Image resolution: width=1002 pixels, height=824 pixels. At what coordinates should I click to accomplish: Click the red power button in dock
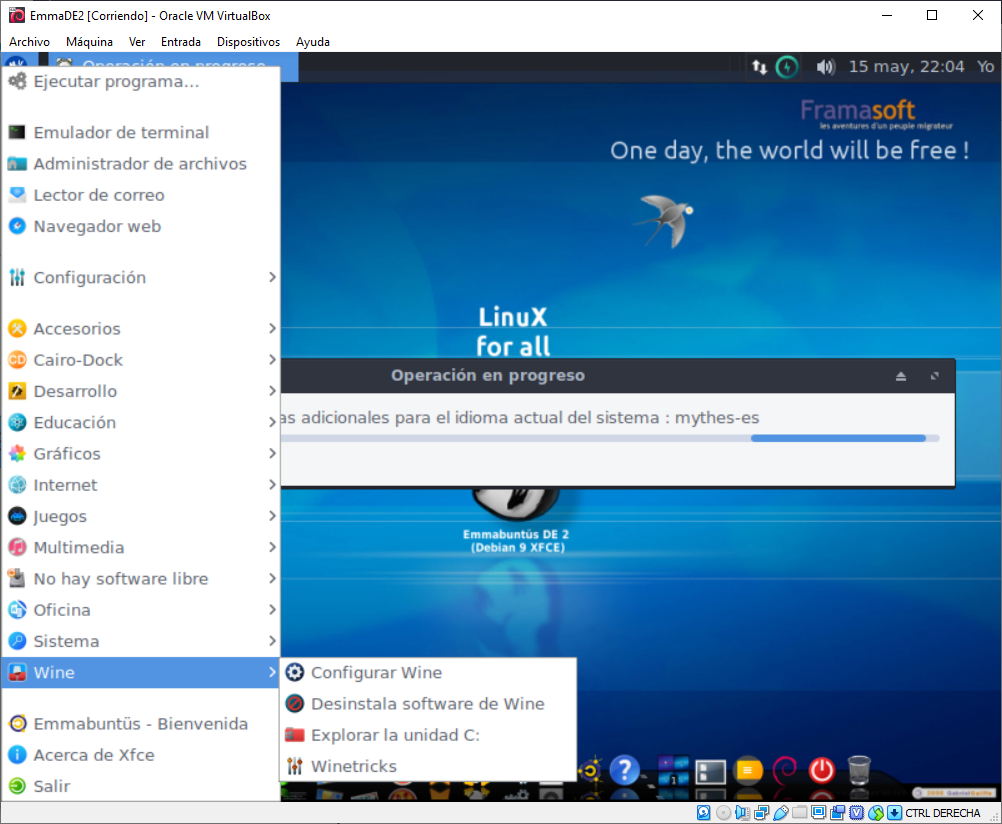point(821,770)
